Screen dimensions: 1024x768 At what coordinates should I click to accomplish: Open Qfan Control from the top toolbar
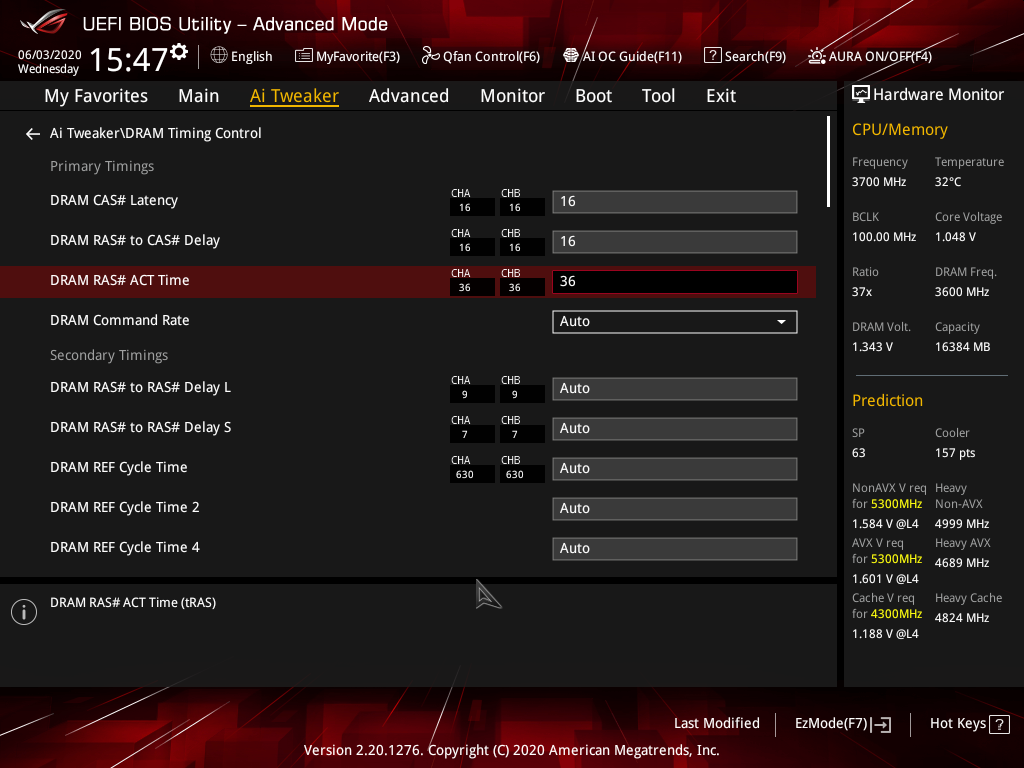click(x=480, y=56)
